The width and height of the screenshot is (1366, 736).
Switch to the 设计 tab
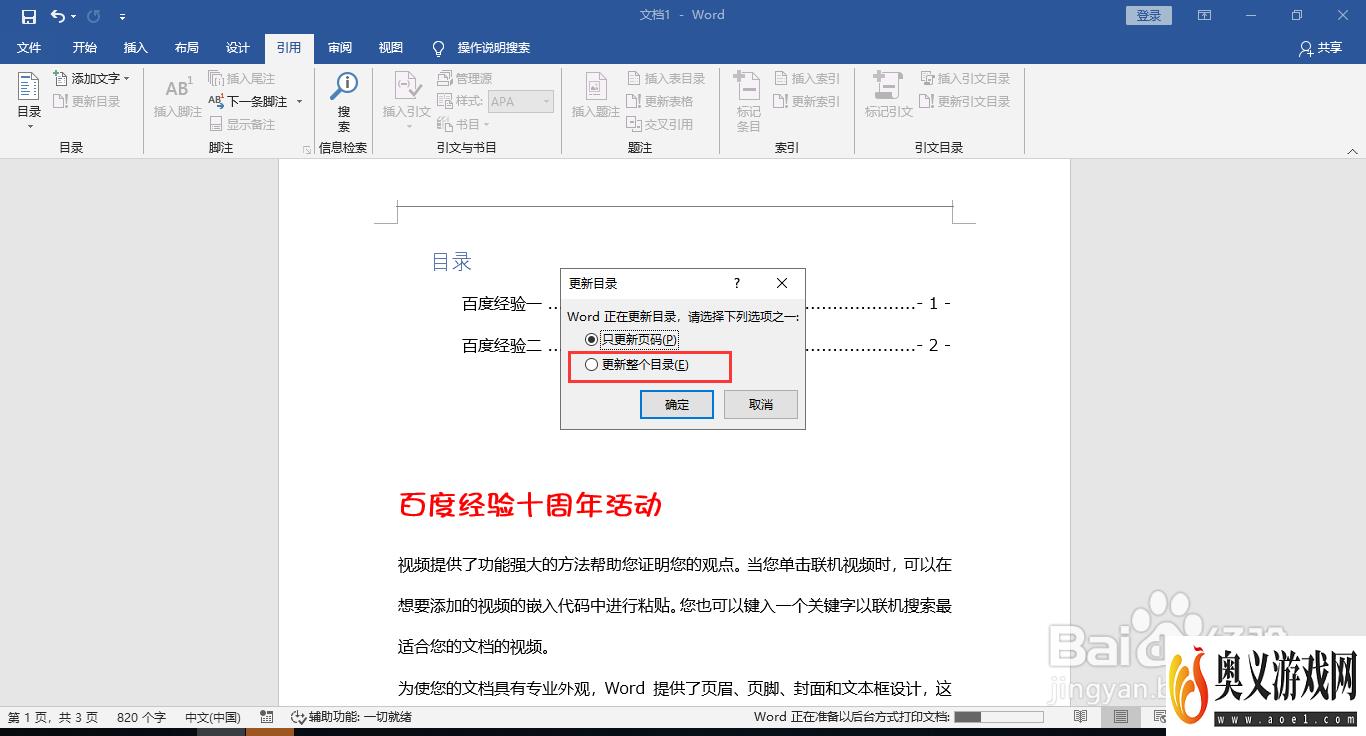[237, 47]
